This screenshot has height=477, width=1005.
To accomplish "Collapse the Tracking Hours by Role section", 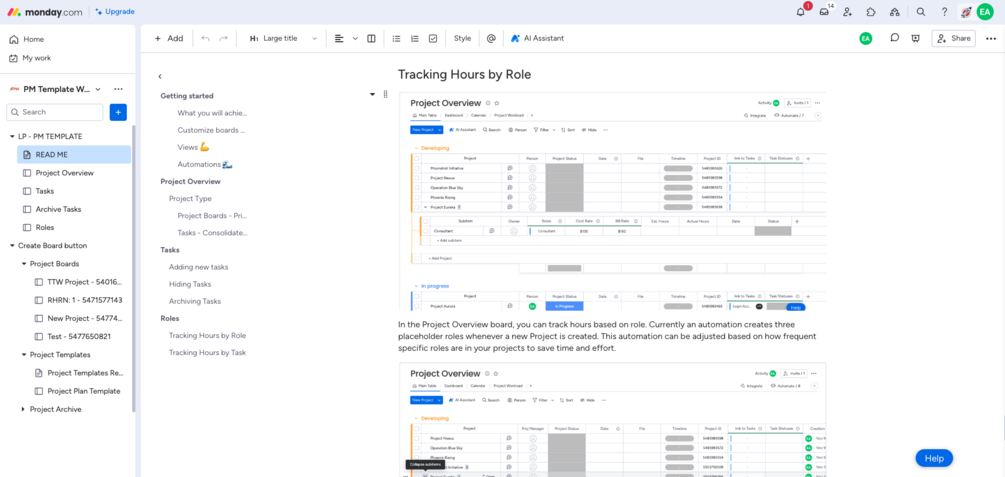I will tap(372, 94).
